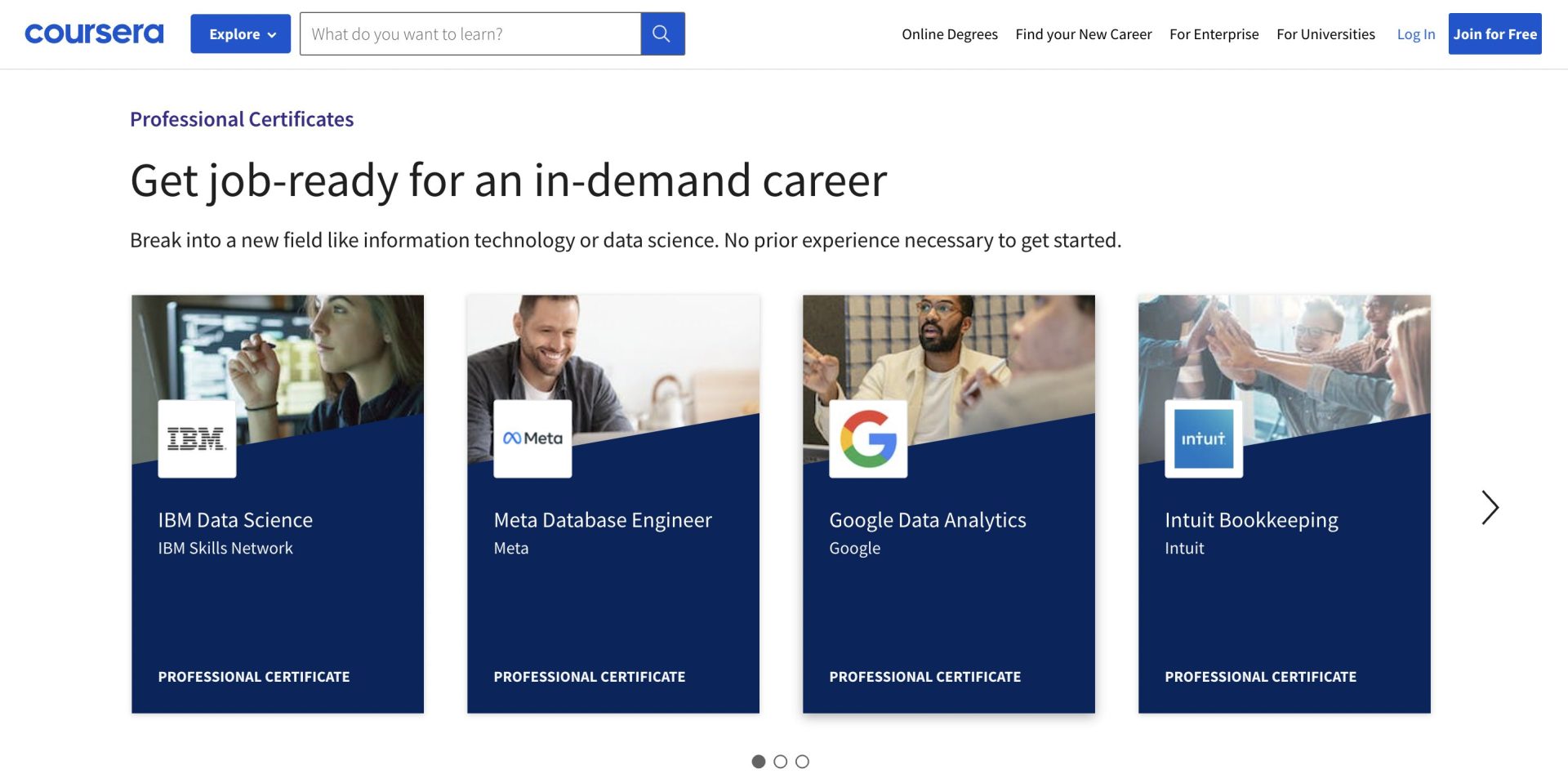The image size is (1568, 783).
Task: Focus the 'What do you want to learn?' field
Action: click(x=470, y=33)
